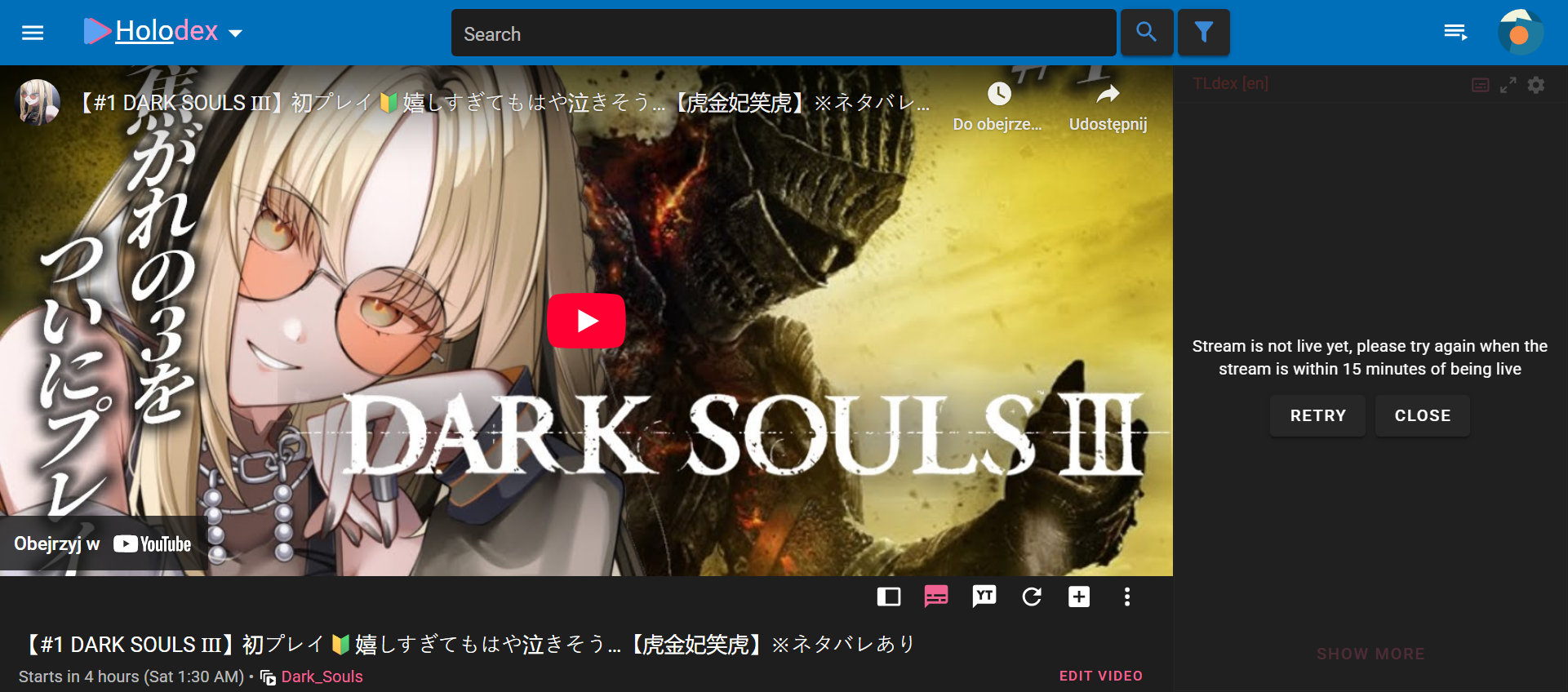
Task: Click SHOW MORE in the sidebar
Action: tap(1370, 654)
